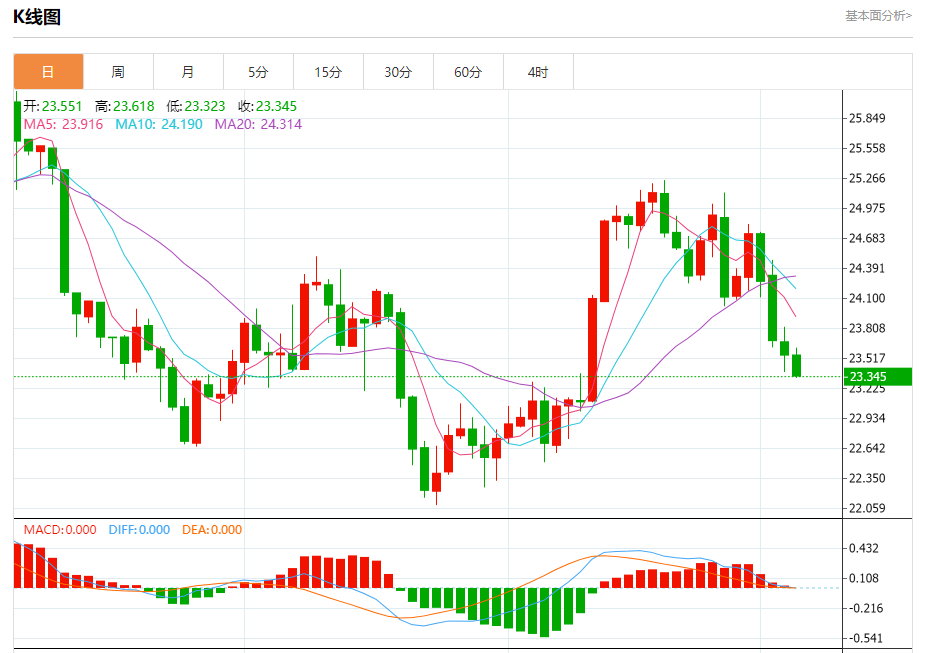The width and height of the screenshot is (925, 653).
Task: Click the 22.934 price axis label
Action: (867, 419)
